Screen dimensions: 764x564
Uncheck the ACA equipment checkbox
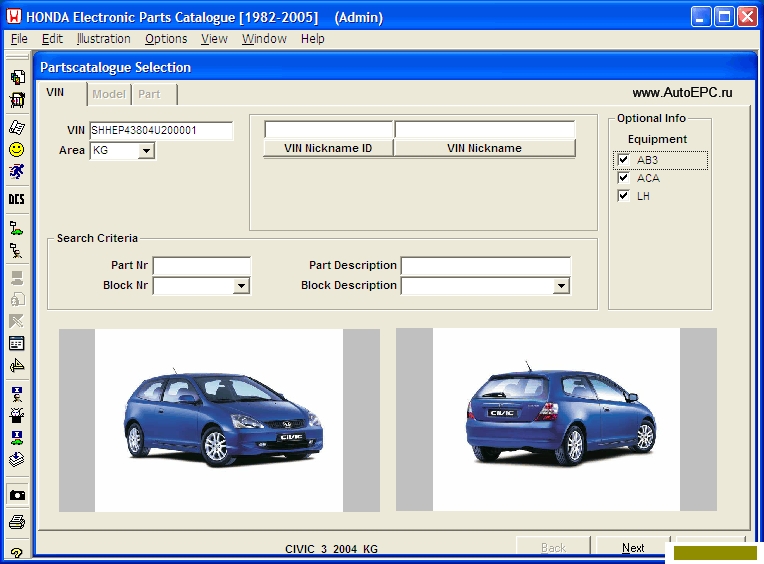coord(623,178)
